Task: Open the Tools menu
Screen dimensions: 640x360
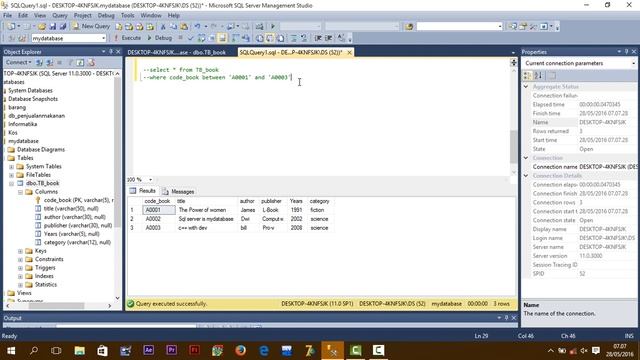Action: click(x=127, y=15)
